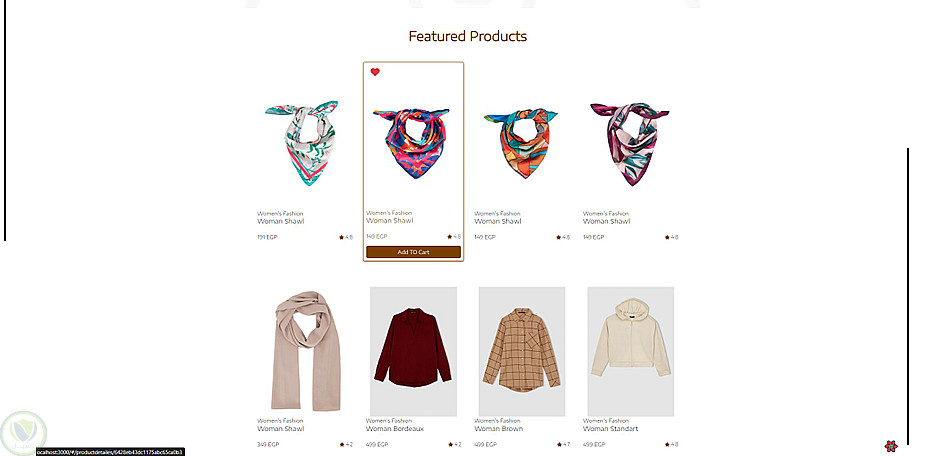This screenshot has height=456, width=936.
Task: Click the Woman Standart product title
Action: pyautogui.click(x=611, y=429)
